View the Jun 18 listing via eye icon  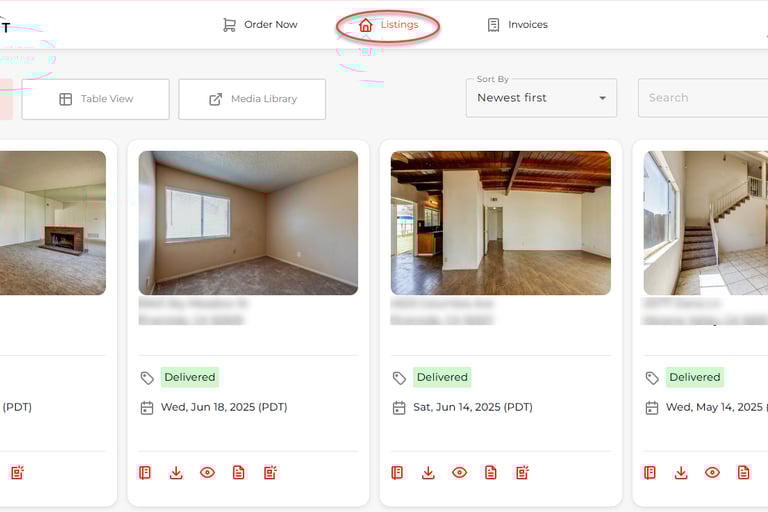click(207, 472)
